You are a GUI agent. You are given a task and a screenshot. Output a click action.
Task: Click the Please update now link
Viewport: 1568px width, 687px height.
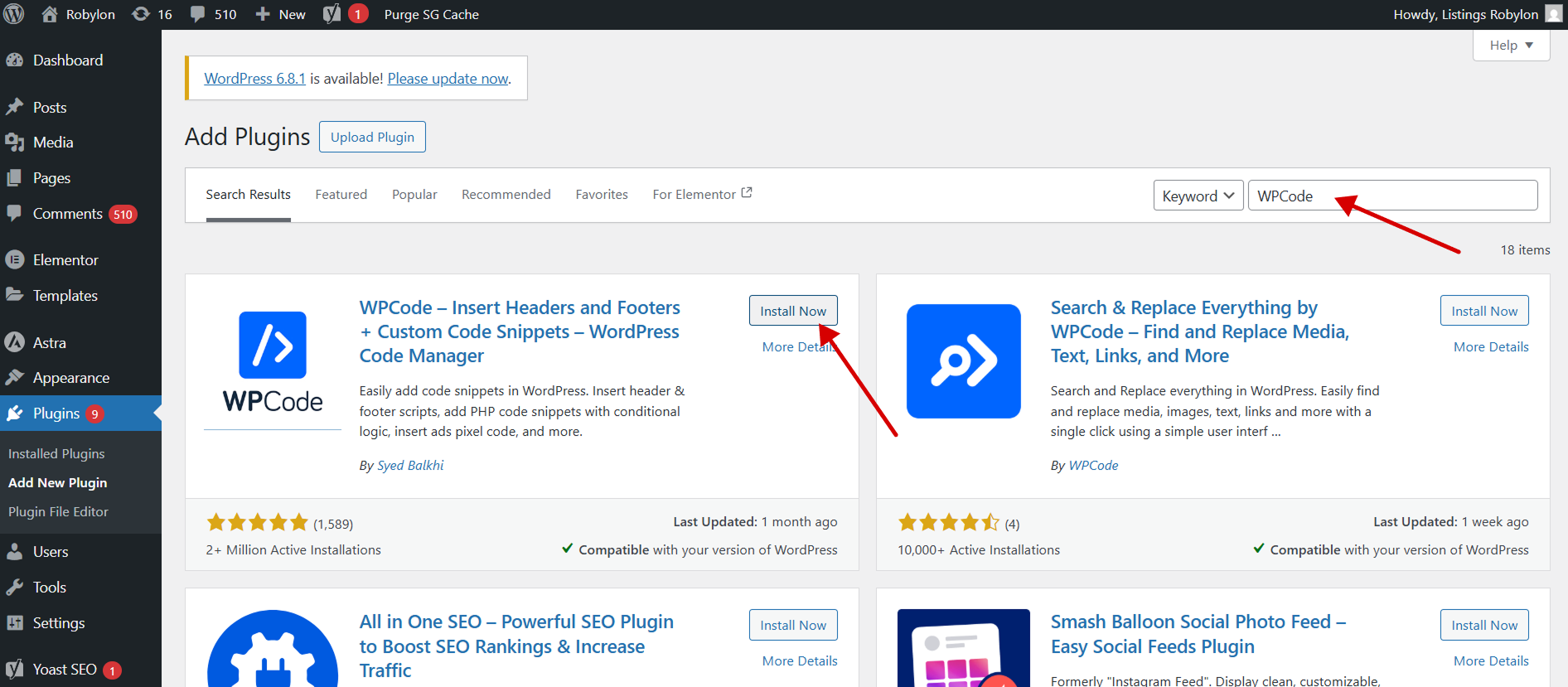[448, 78]
